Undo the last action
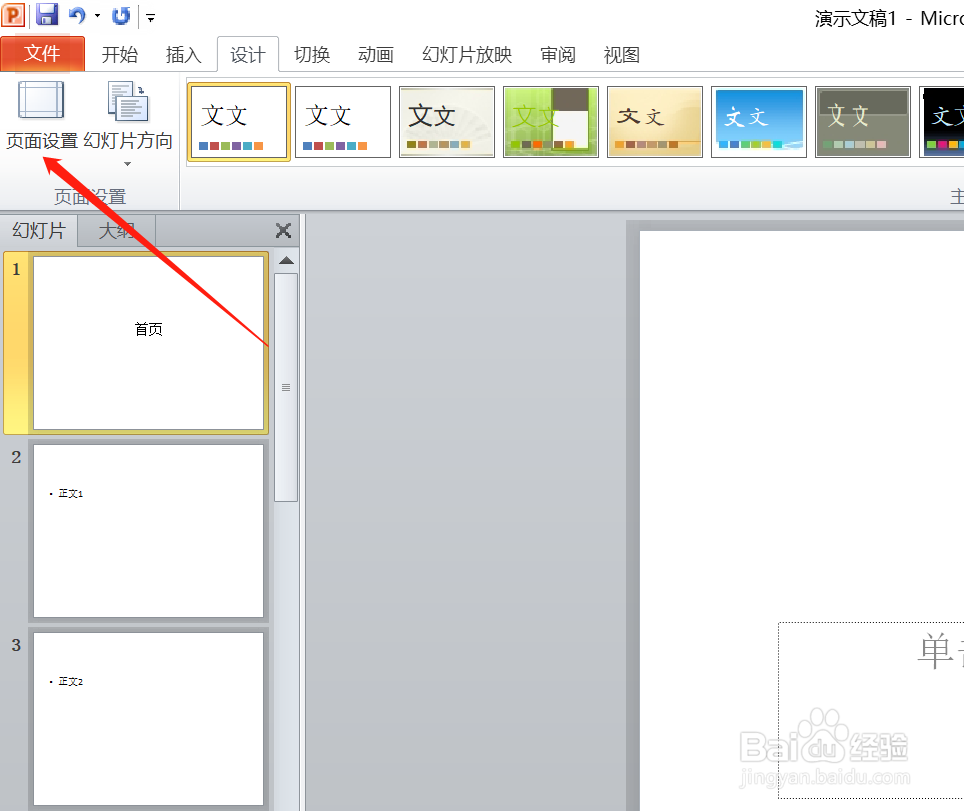The height and width of the screenshot is (811, 964). point(77,15)
